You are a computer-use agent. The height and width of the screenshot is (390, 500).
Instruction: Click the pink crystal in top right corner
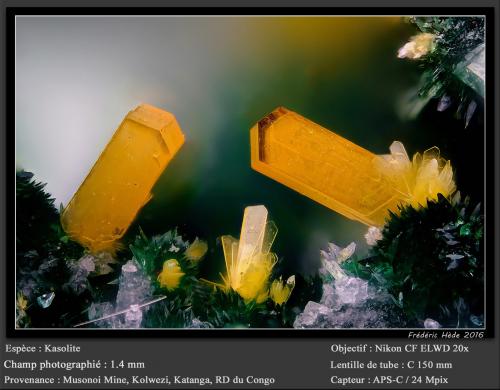click(x=417, y=46)
